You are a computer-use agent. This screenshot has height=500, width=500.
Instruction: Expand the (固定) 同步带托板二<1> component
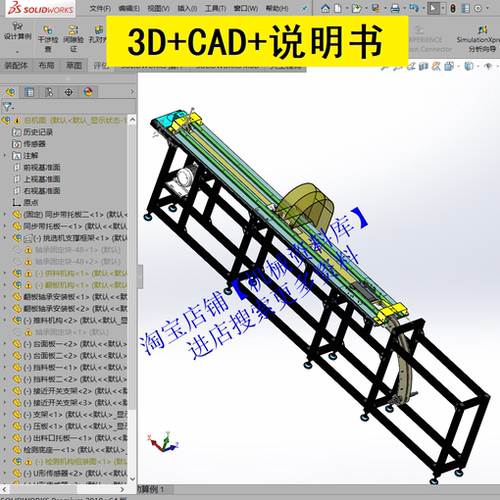(5, 214)
